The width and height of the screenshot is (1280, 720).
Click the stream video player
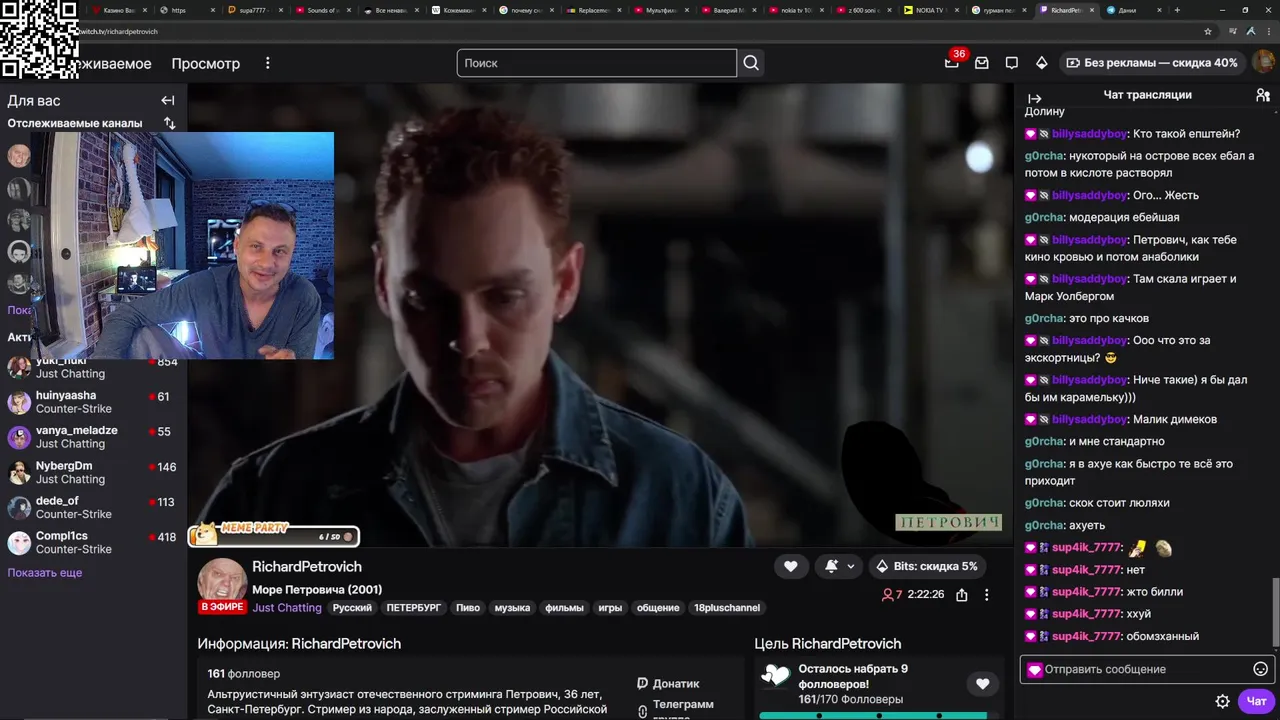600,315
